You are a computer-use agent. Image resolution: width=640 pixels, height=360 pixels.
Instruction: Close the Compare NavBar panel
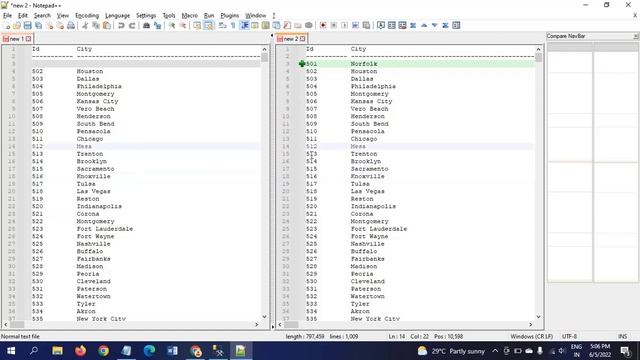click(x=636, y=36)
